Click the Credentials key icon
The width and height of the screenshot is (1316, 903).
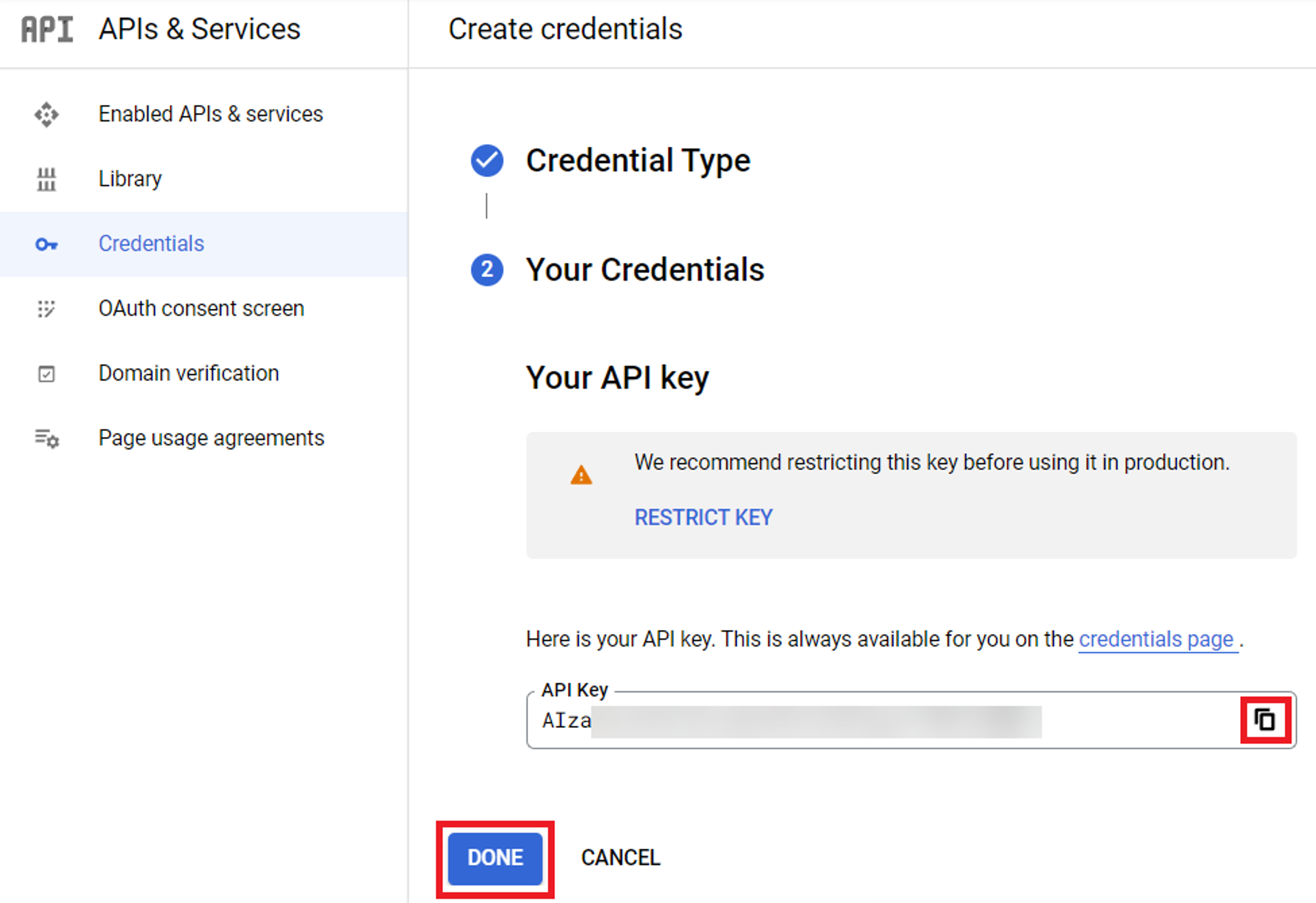click(46, 244)
